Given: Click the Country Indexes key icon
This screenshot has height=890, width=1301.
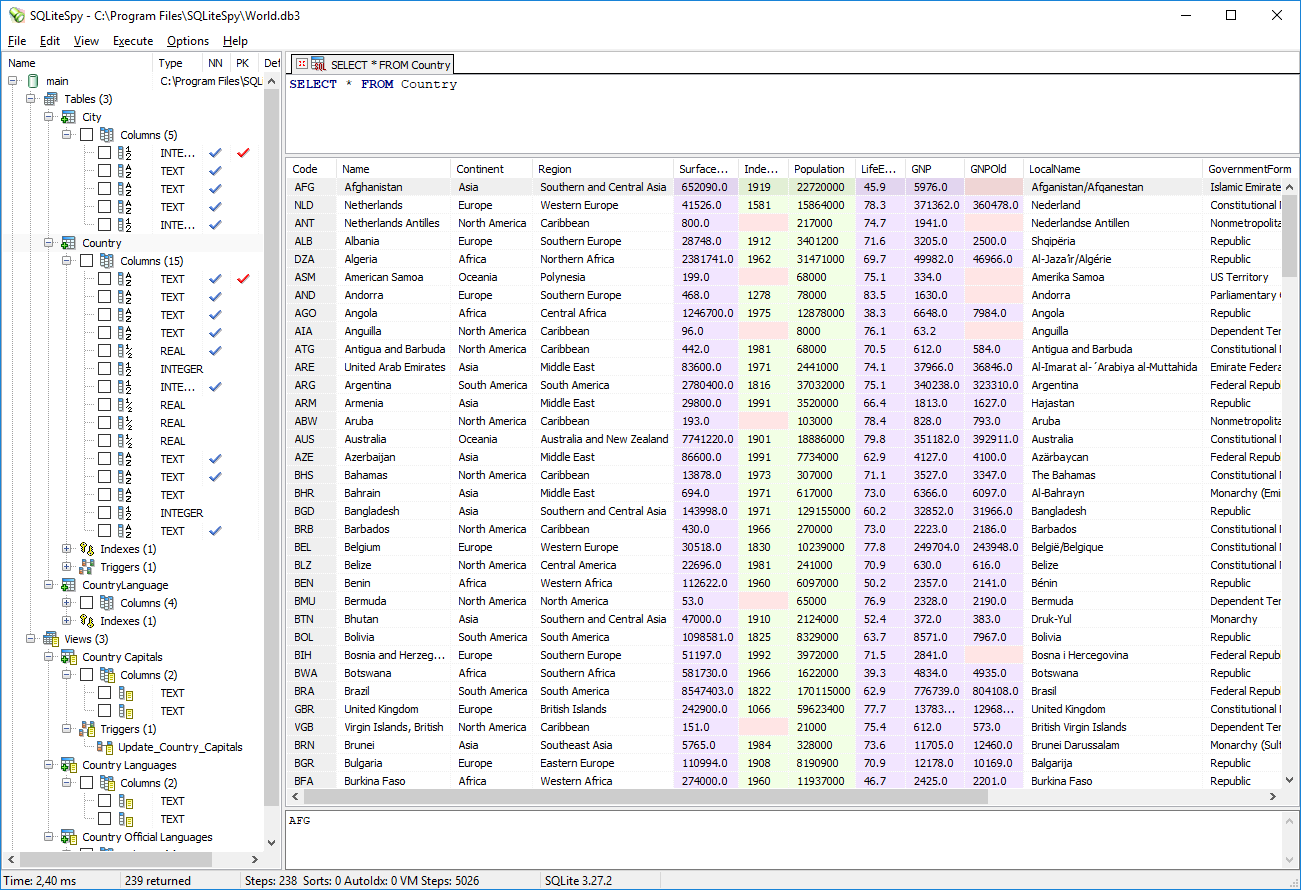Looking at the screenshot, I should click(x=87, y=549).
